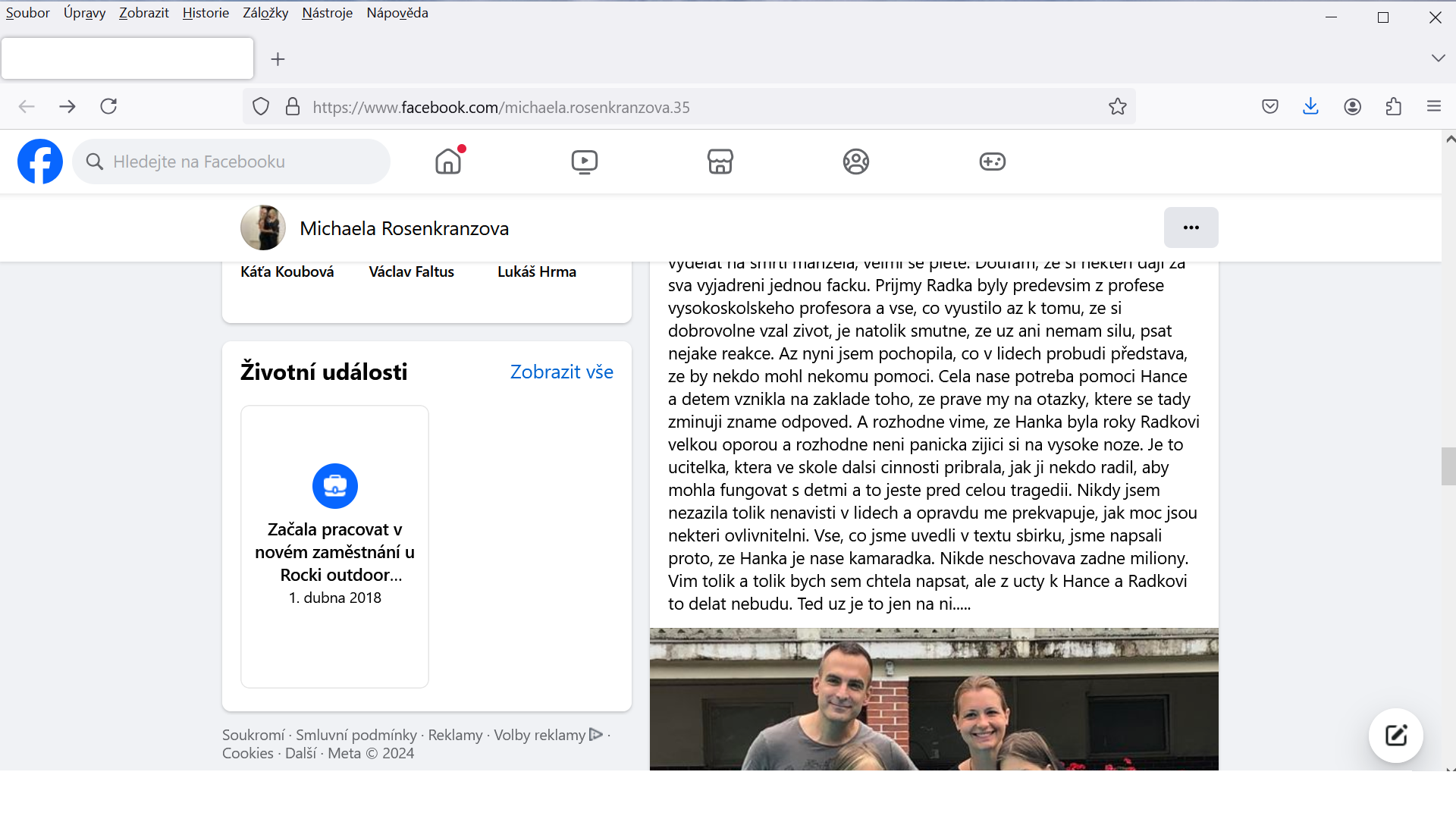Click the compose new message icon
The width and height of the screenshot is (1456, 819).
click(1395, 735)
